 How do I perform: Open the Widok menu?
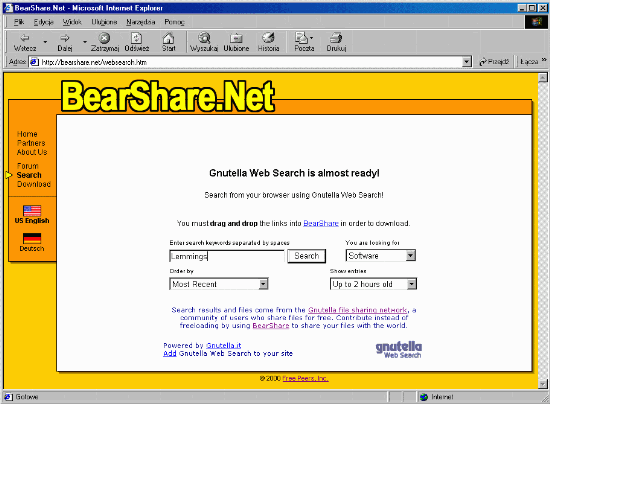72,22
